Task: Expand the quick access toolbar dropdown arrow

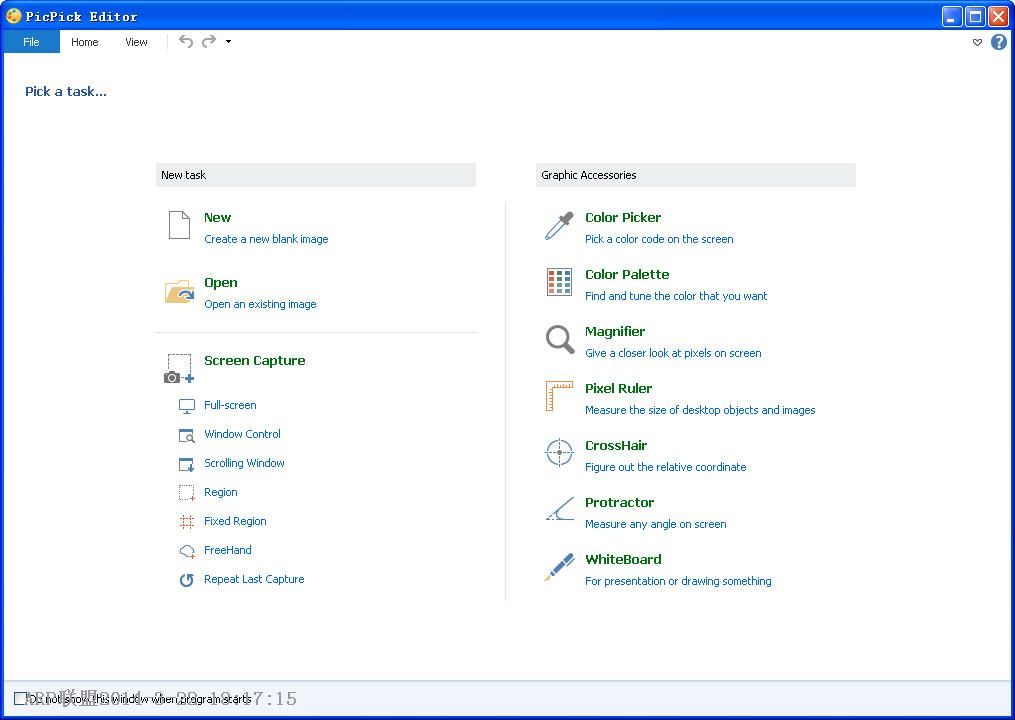Action: (x=228, y=42)
